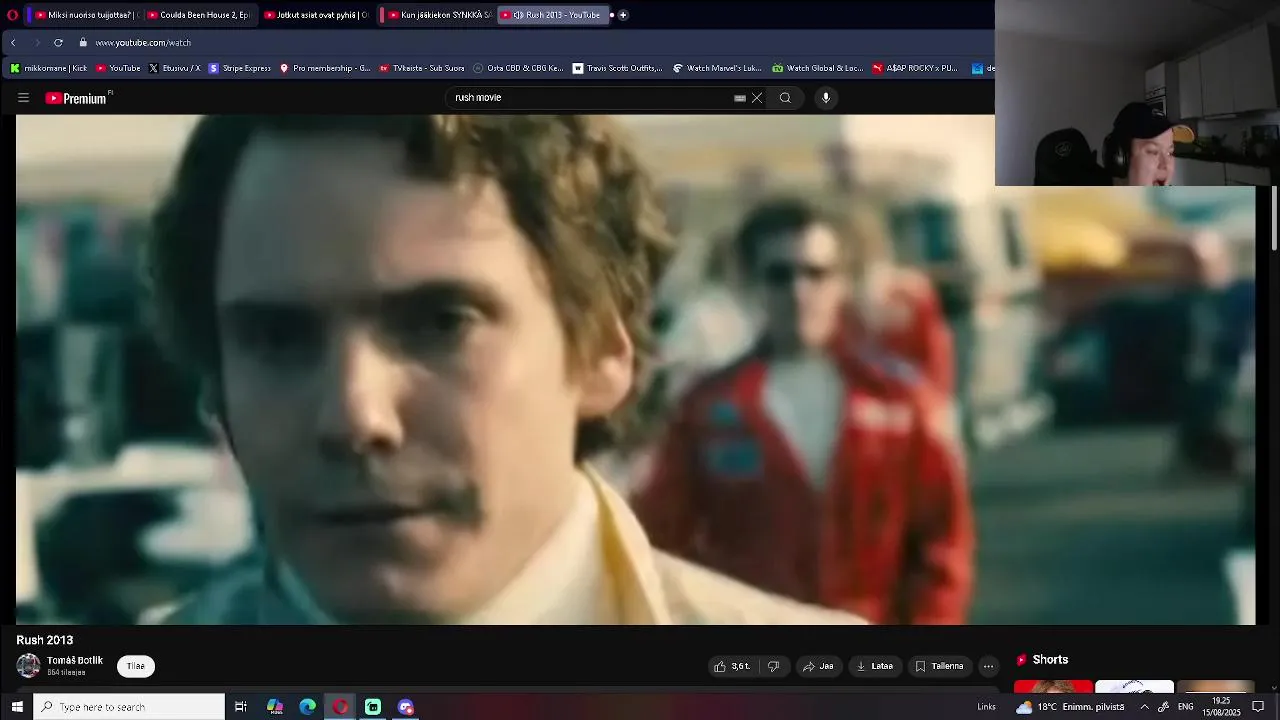Image resolution: width=1280 pixels, height=720 pixels.
Task: Reload the page with refresh icon
Action: coord(58,43)
